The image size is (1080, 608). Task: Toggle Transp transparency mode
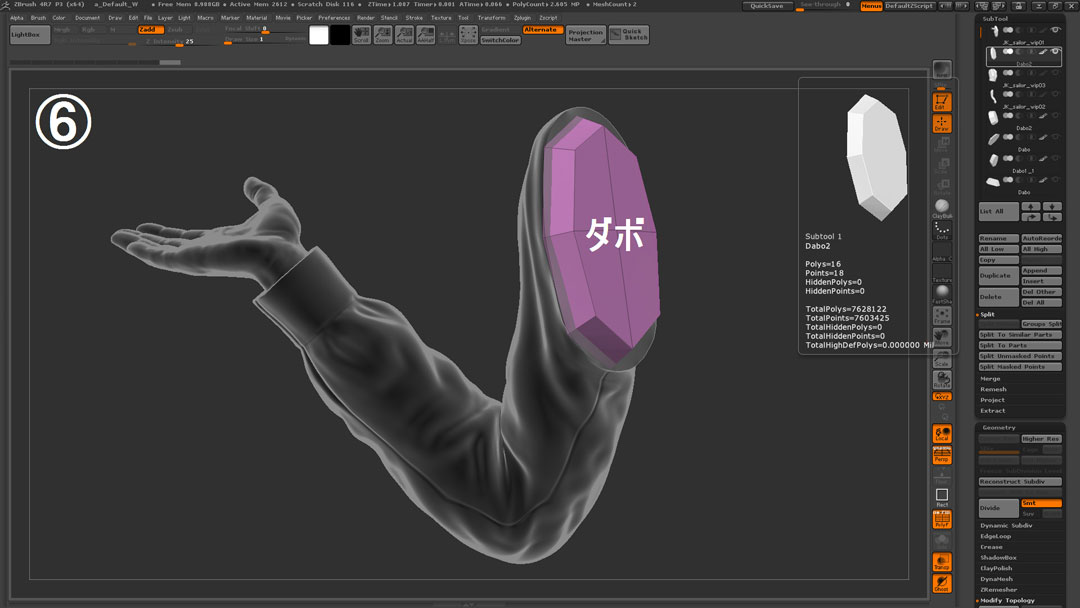click(x=942, y=562)
